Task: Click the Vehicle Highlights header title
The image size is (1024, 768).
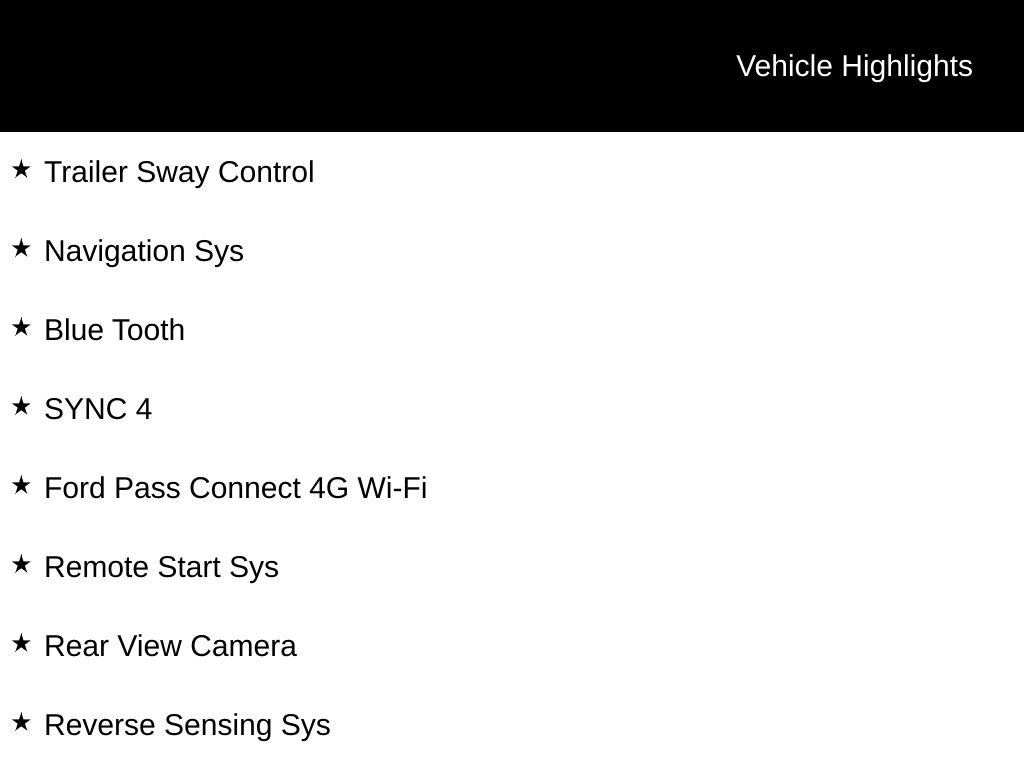Action: click(x=854, y=66)
